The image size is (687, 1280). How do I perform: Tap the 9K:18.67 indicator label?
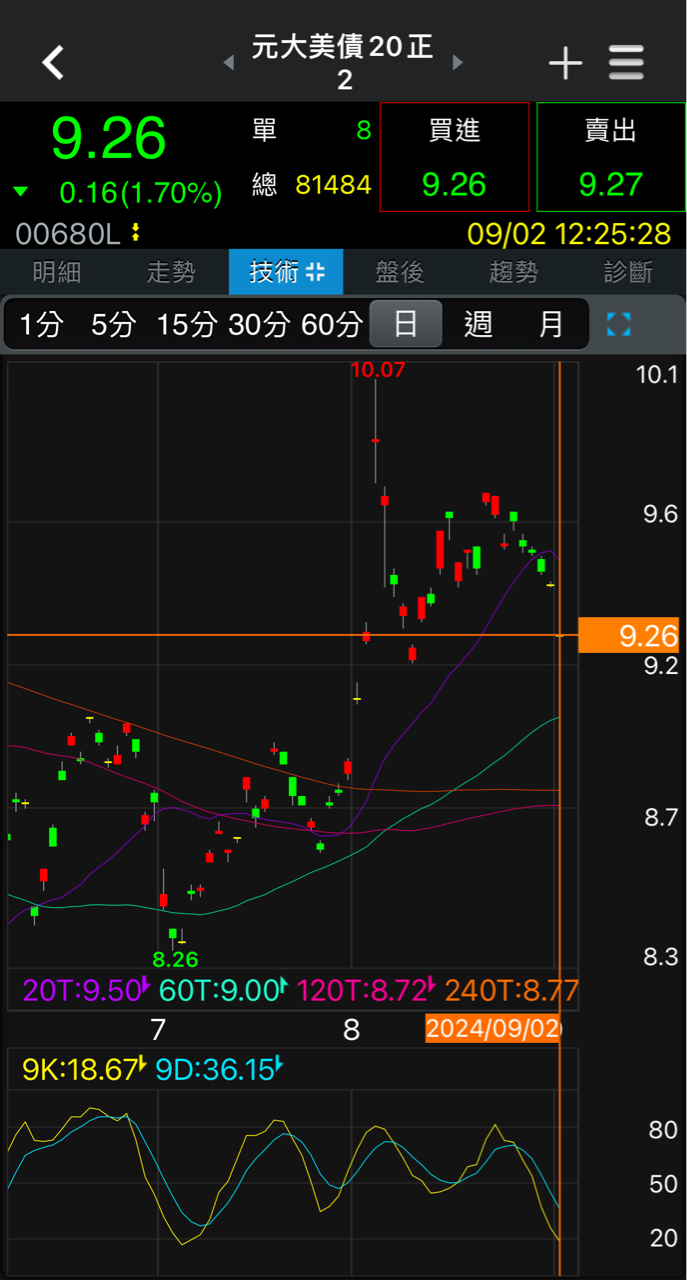tap(84, 1070)
